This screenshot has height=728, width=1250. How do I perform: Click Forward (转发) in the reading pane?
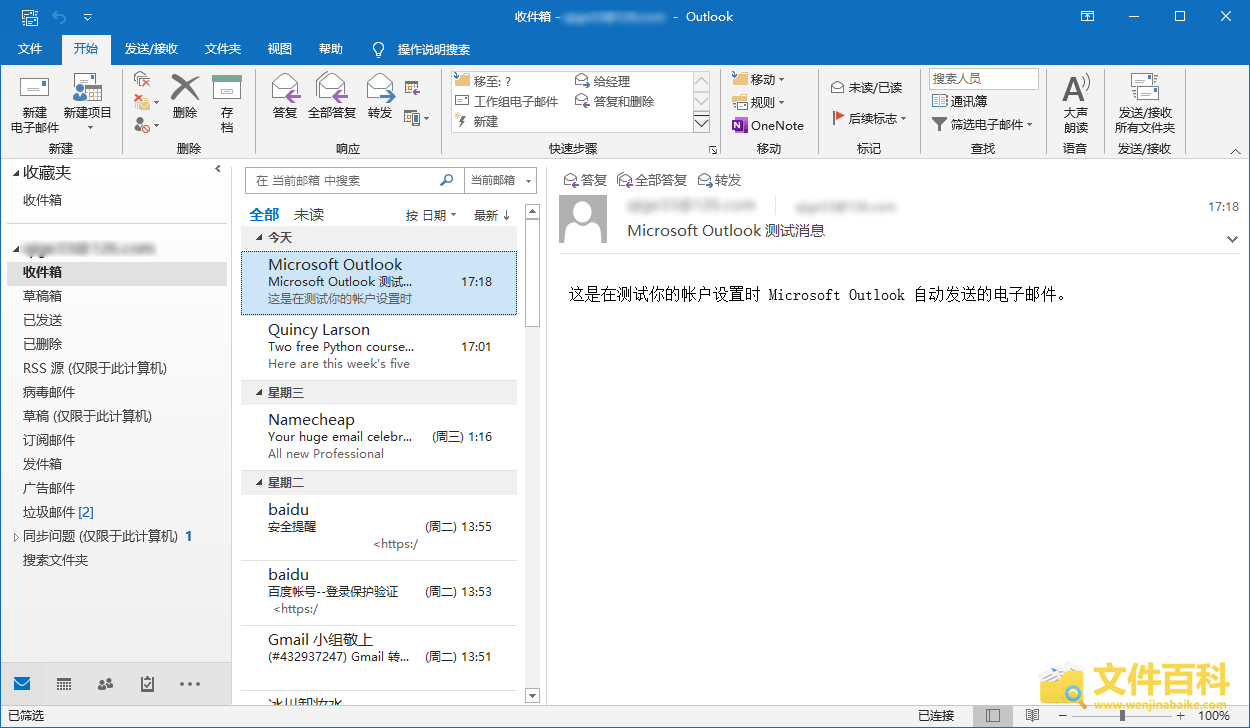(719, 180)
